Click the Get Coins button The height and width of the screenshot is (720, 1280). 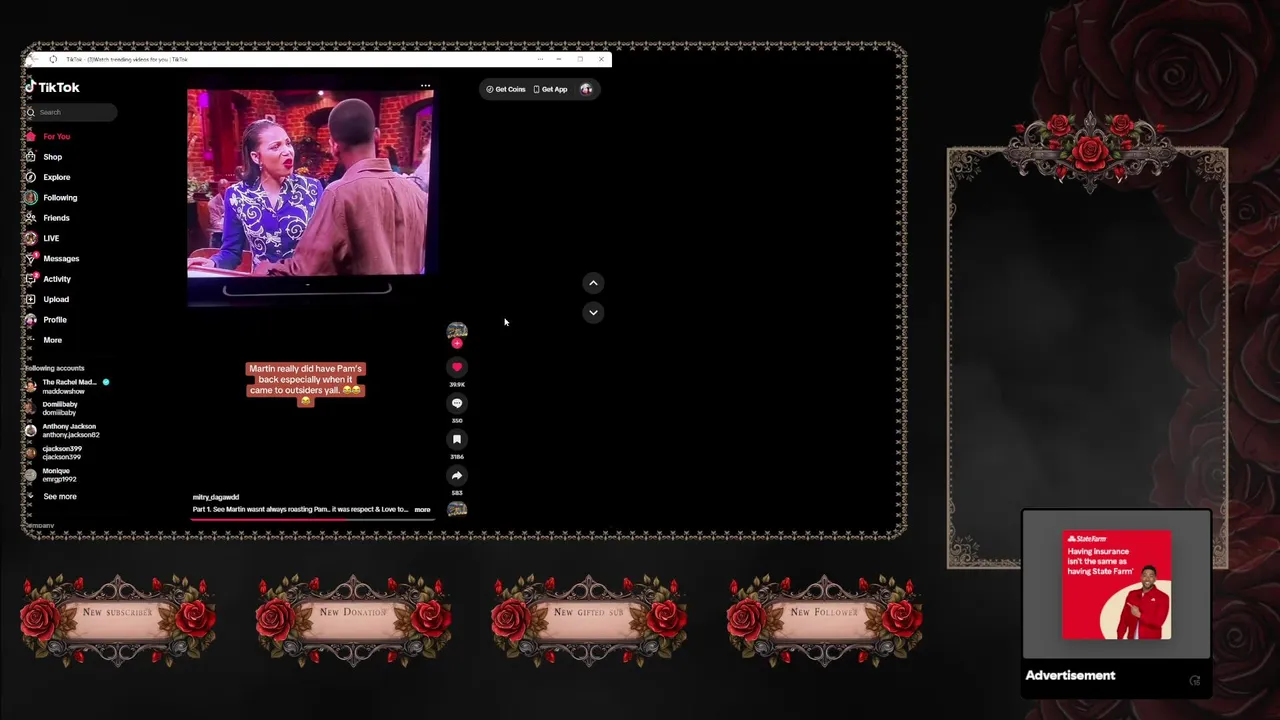click(x=505, y=89)
